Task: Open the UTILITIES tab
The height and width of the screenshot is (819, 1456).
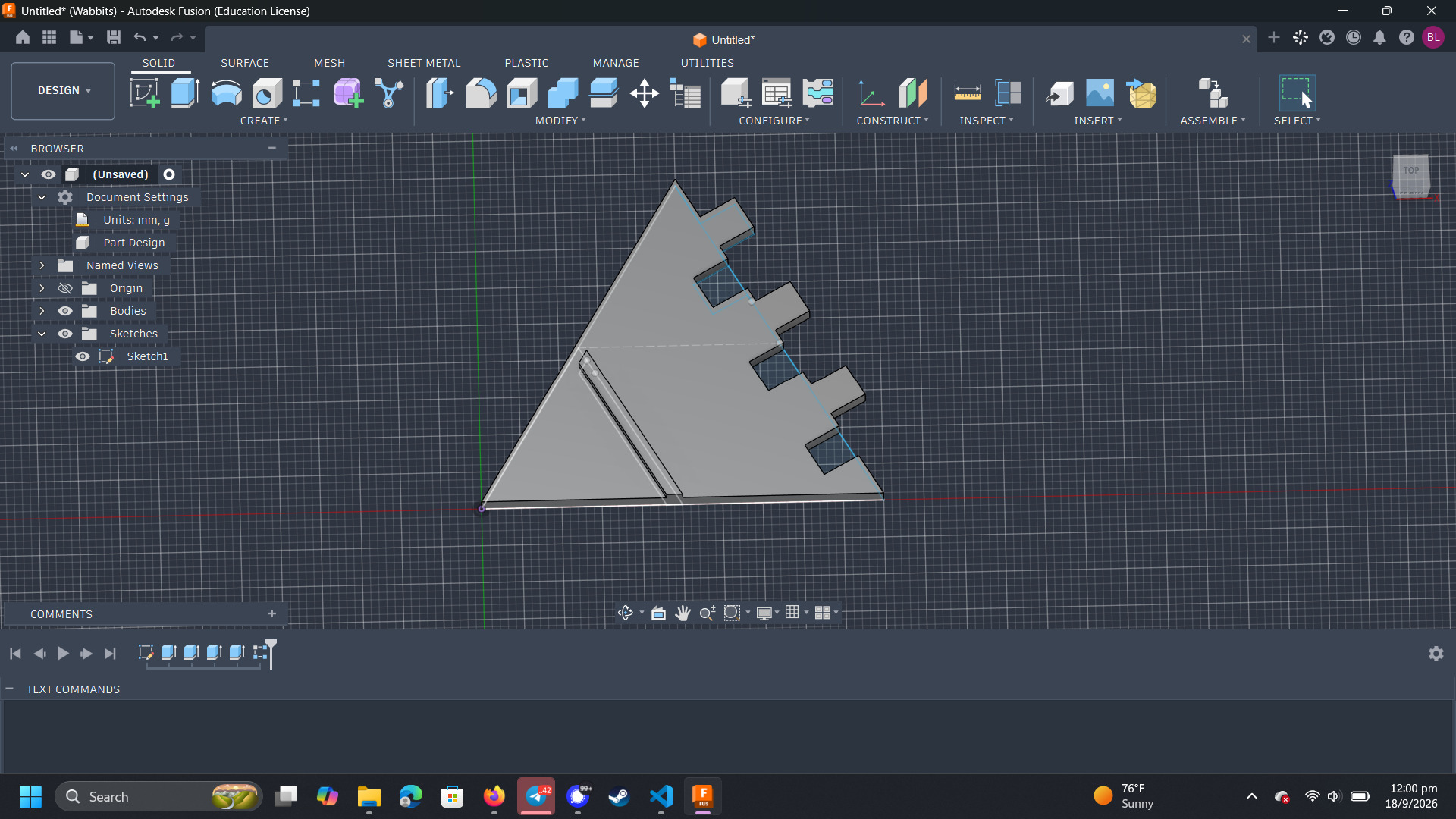Action: point(708,63)
